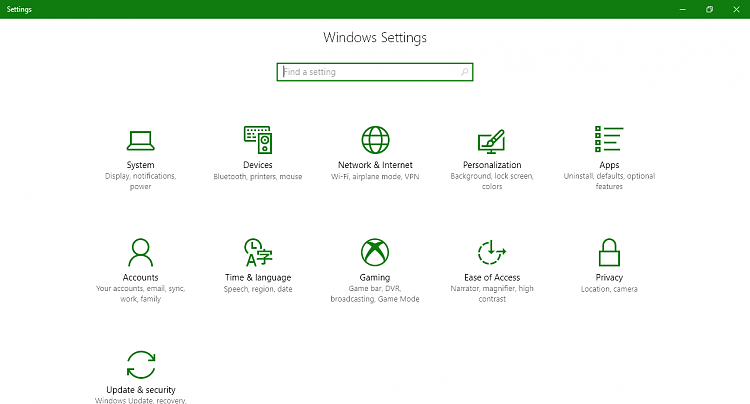Viewport: 750px width, 404px height.
Task: Click the Update & security label
Action: 141,390
